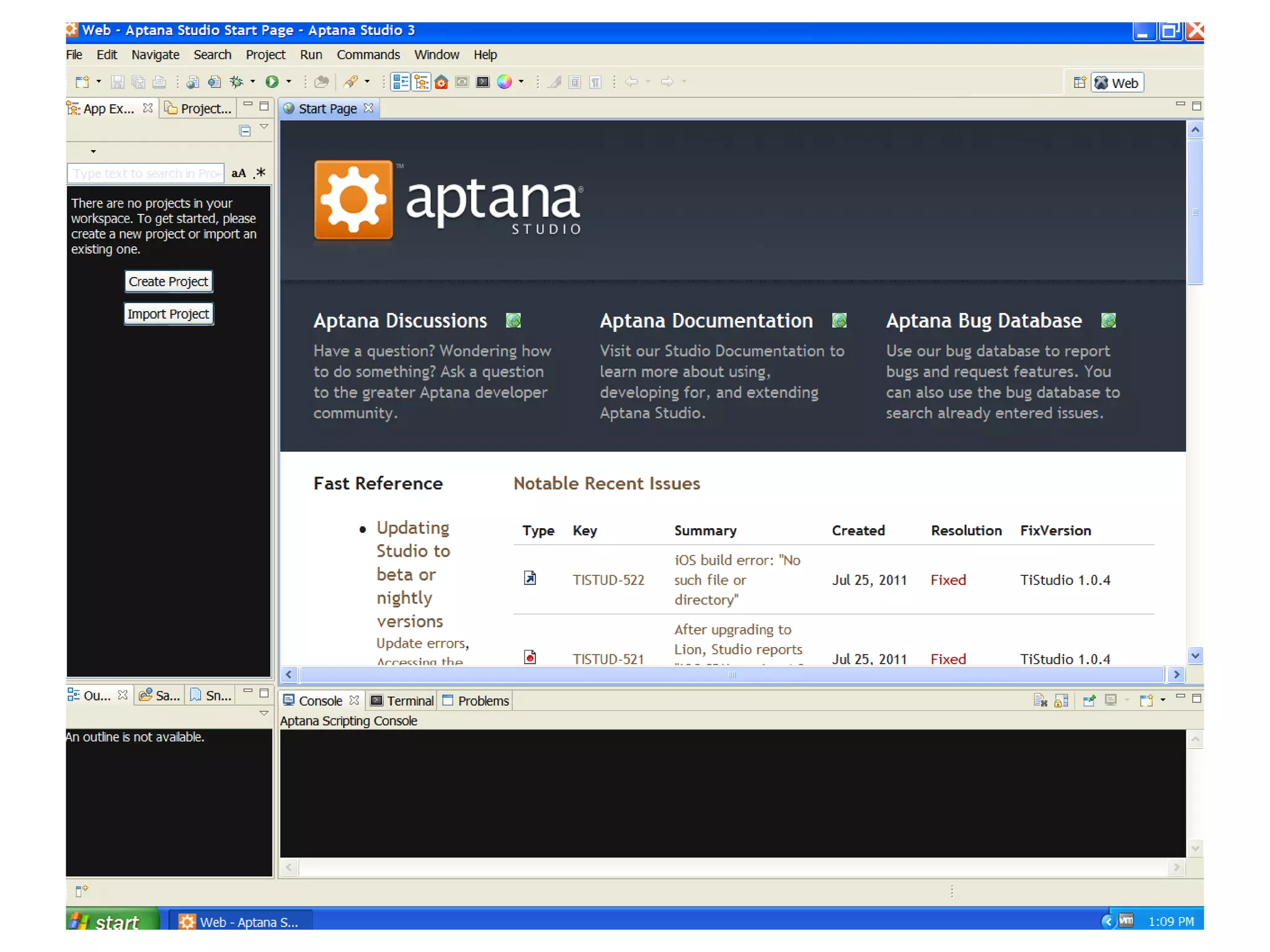Click the Forward navigation arrow in the toolbar
Image resolution: width=1270 pixels, height=952 pixels.
(667, 82)
